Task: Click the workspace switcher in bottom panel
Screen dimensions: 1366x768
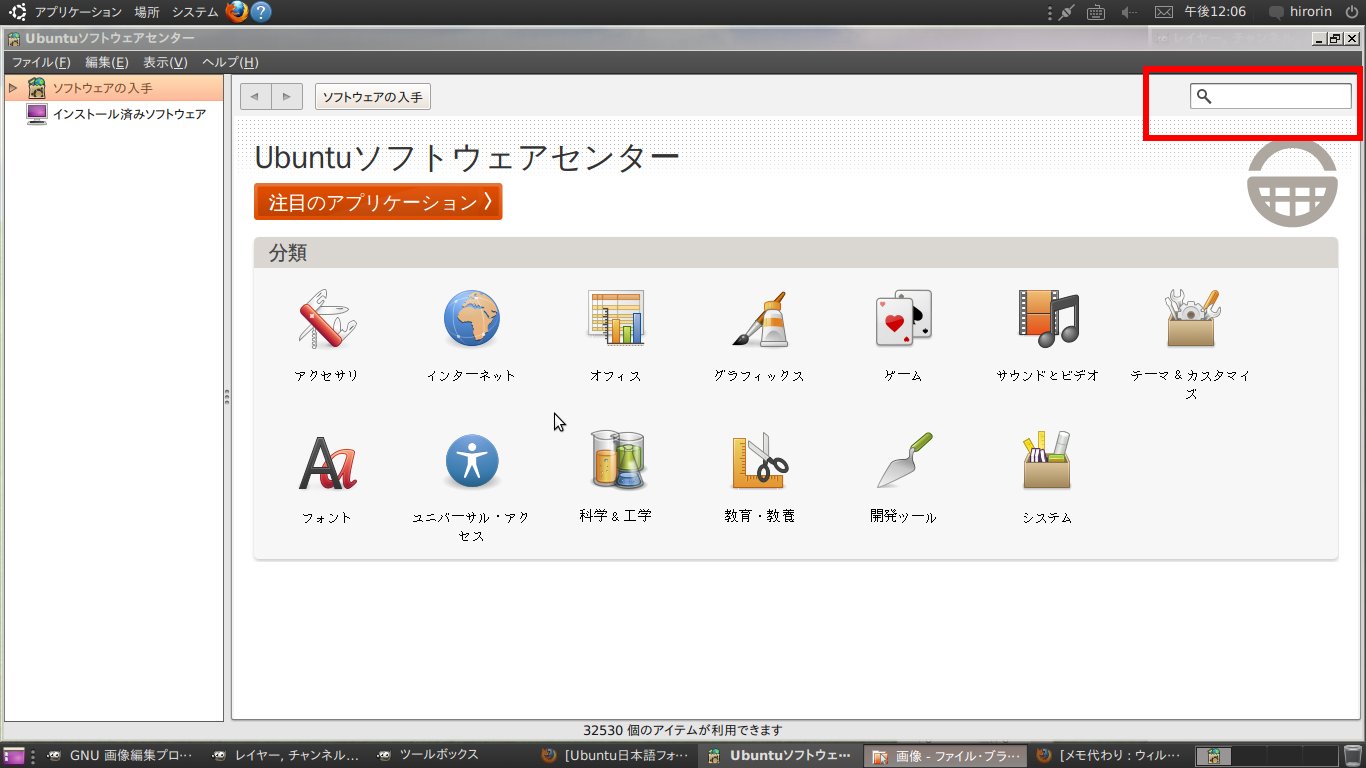Action: (x=1268, y=756)
